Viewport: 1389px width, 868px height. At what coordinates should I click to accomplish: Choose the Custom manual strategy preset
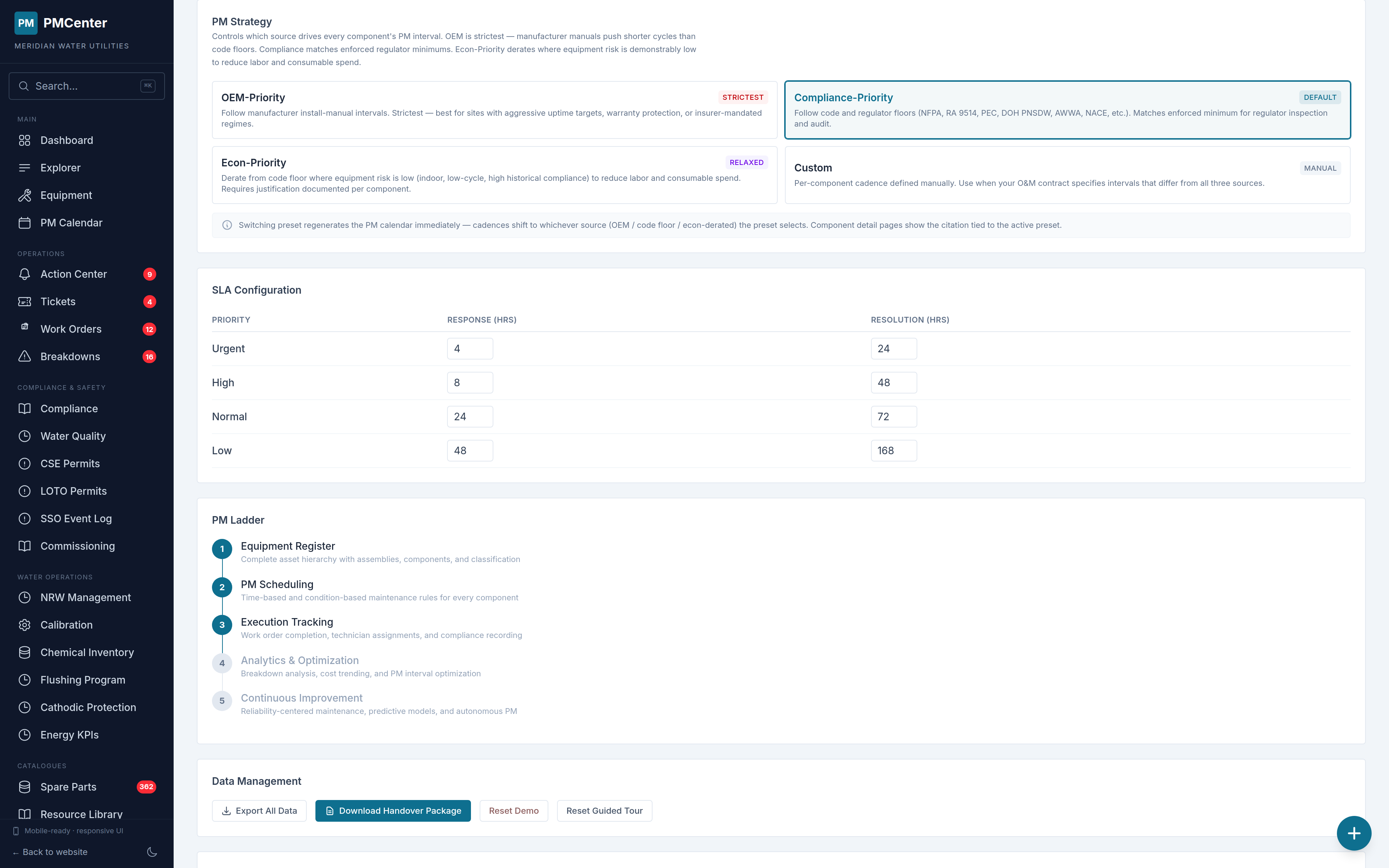click(1067, 175)
